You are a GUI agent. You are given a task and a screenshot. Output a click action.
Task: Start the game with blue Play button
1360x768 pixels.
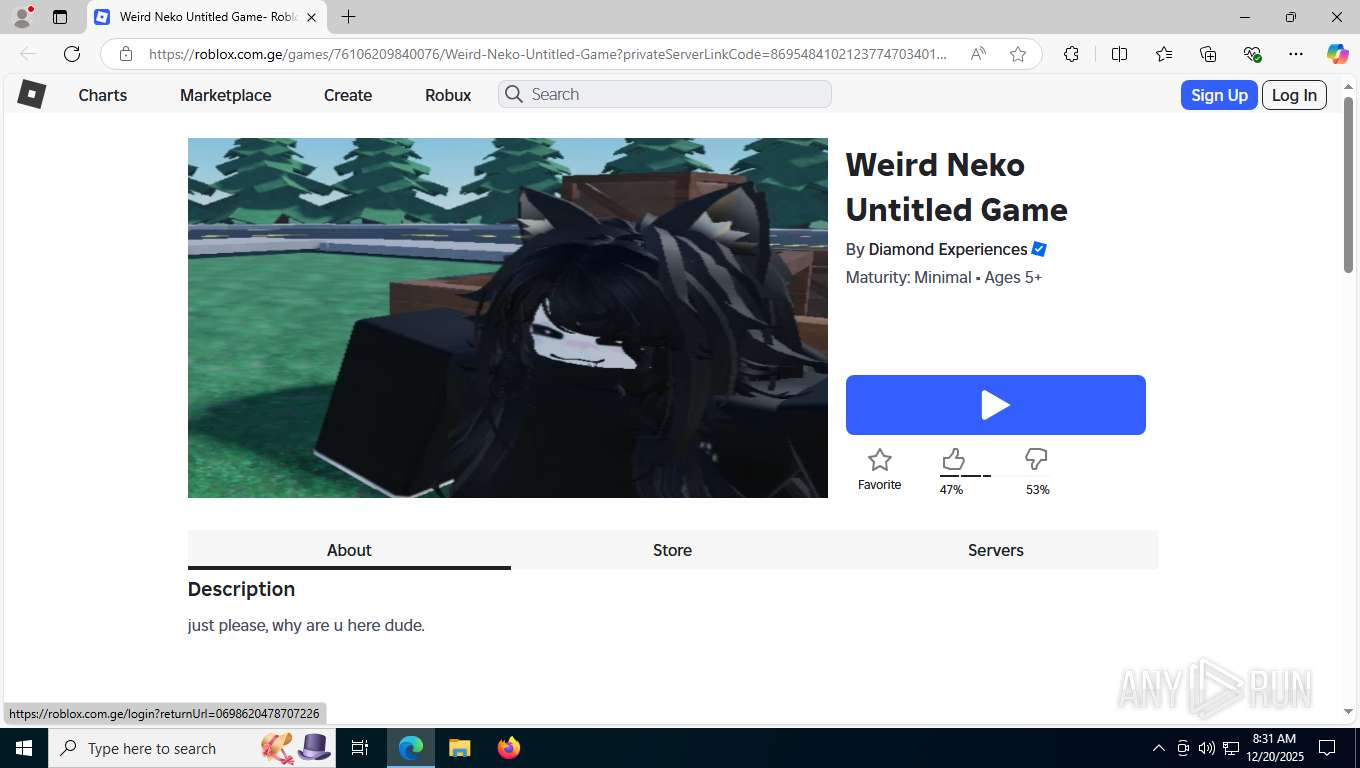tap(996, 405)
